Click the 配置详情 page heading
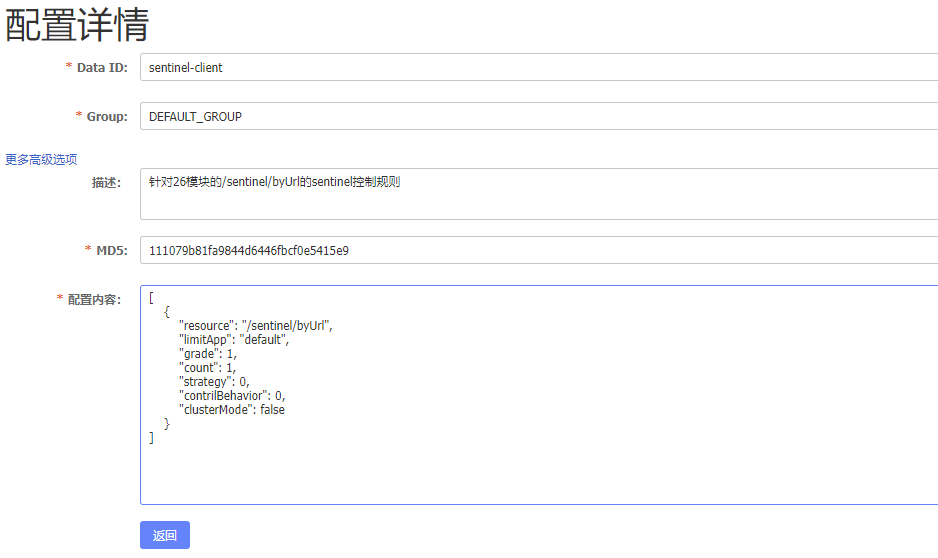The height and width of the screenshot is (558, 938). [78, 24]
